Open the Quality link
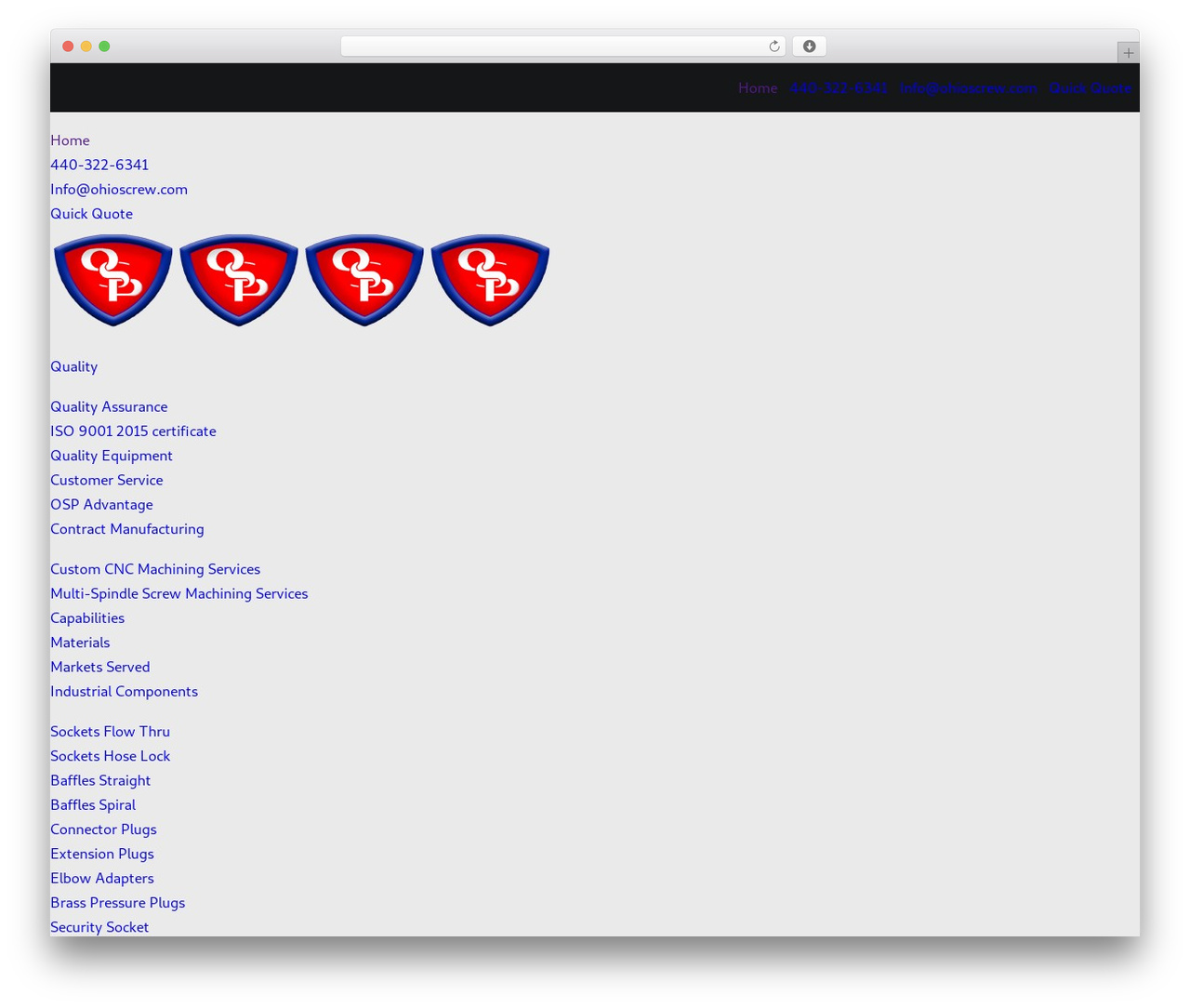Image resolution: width=1190 pixels, height=1008 pixels. pyautogui.click(x=73, y=366)
